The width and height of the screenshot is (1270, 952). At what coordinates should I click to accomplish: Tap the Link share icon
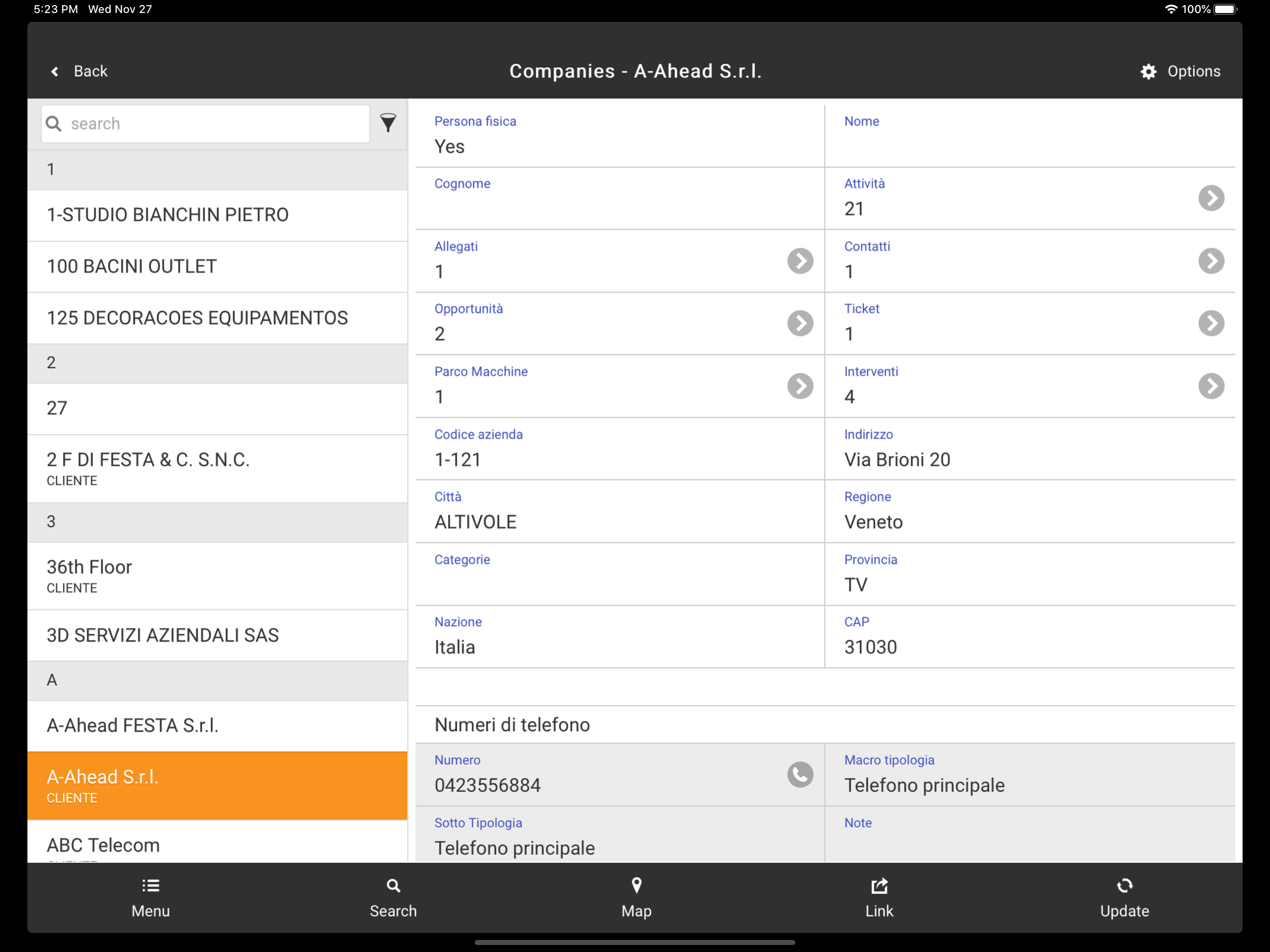tap(879, 886)
